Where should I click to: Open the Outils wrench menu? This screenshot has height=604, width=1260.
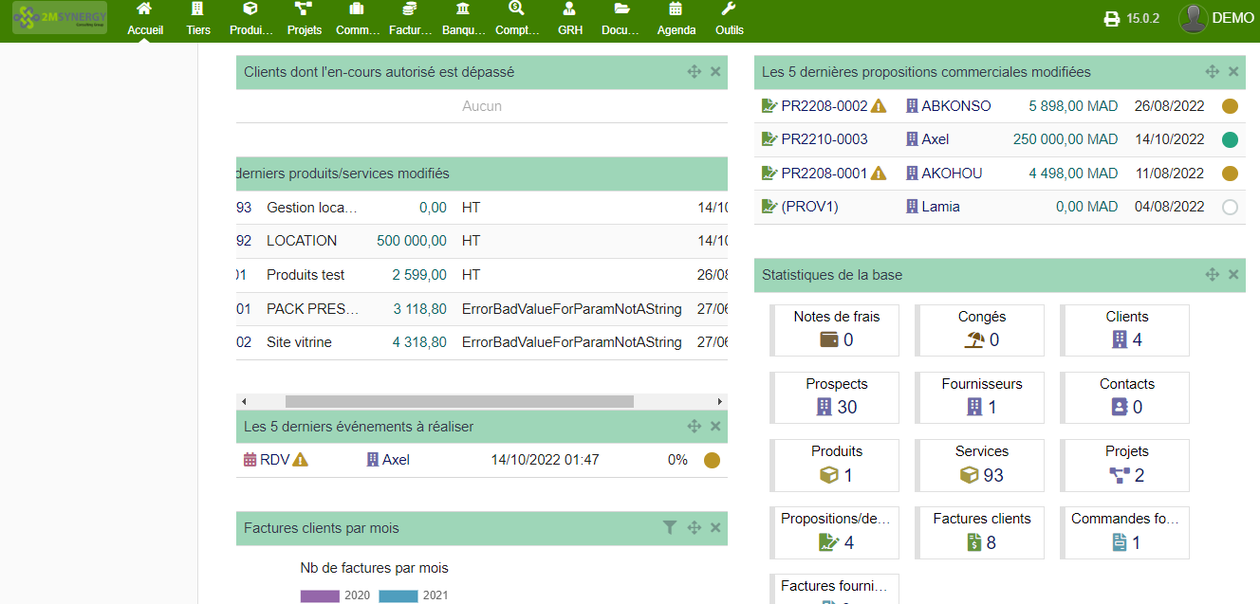[729, 19]
